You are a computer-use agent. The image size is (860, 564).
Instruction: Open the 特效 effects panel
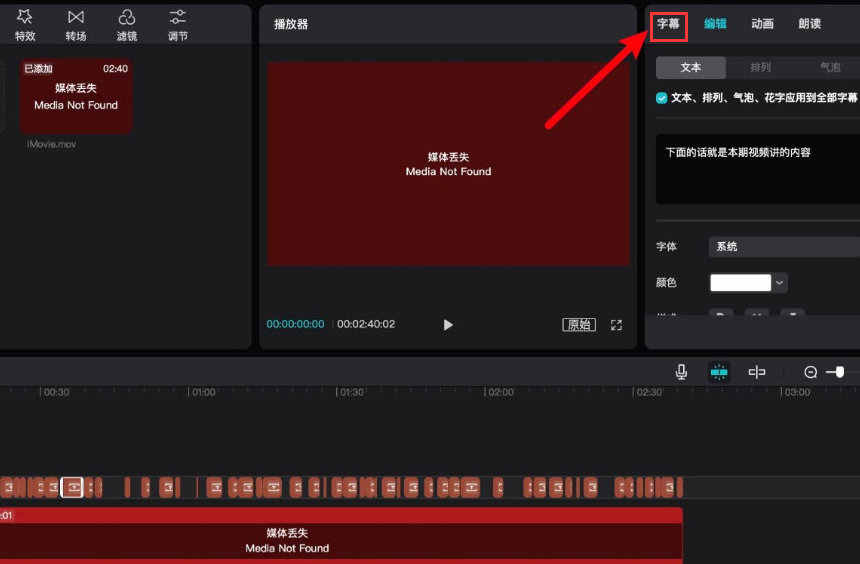(25, 25)
